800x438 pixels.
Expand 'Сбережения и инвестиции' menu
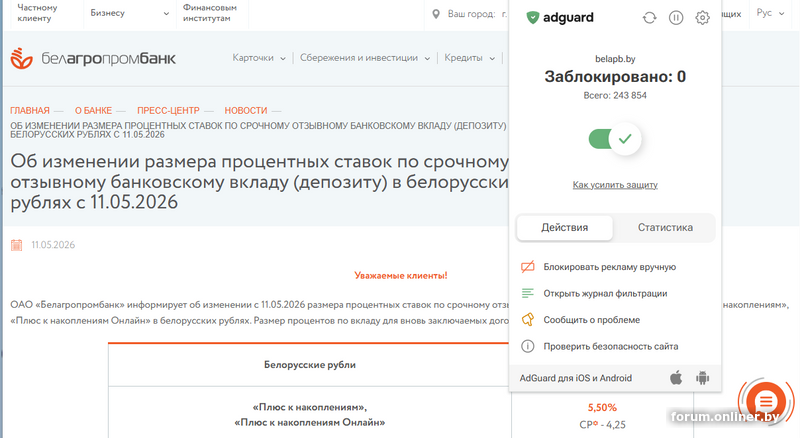365,58
